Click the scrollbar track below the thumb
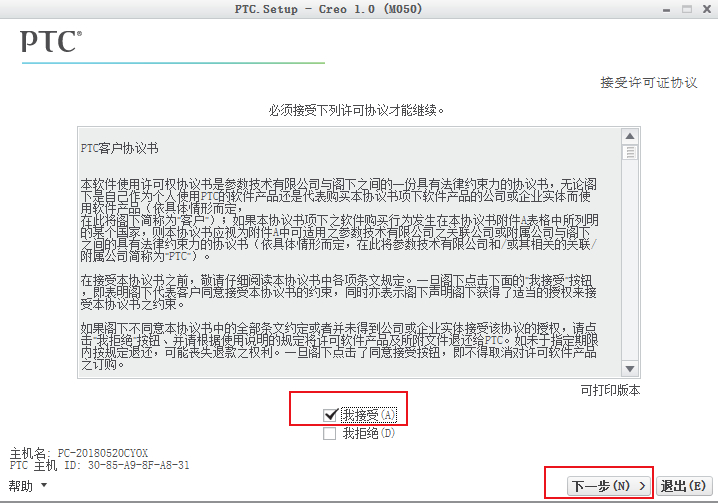Image resolution: width=718 pixels, height=503 pixels. pyautogui.click(x=630, y=261)
